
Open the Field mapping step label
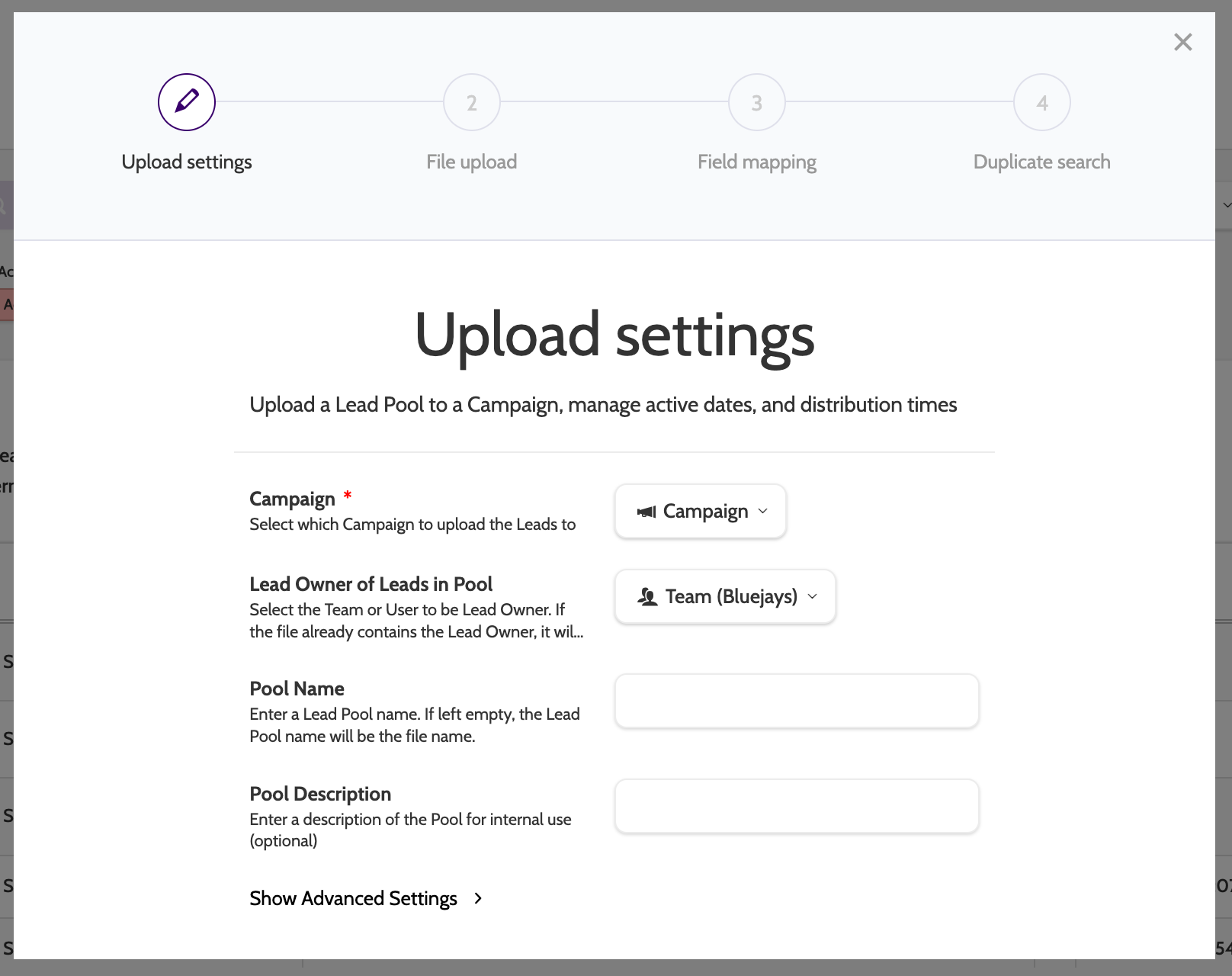pos(757,162)
